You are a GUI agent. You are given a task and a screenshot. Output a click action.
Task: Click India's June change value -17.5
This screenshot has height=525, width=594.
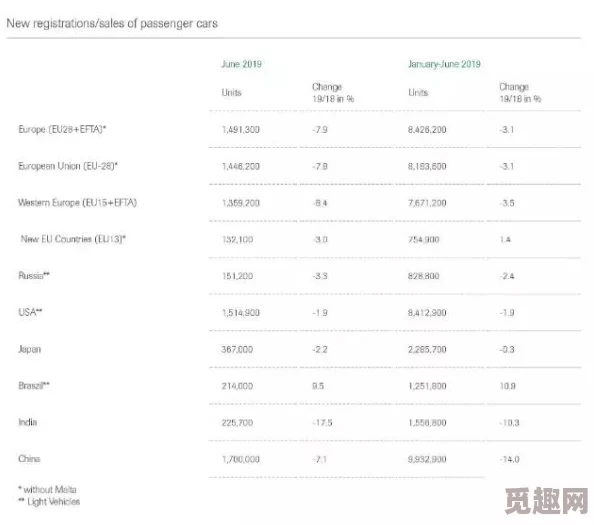(x=322, y=423)
